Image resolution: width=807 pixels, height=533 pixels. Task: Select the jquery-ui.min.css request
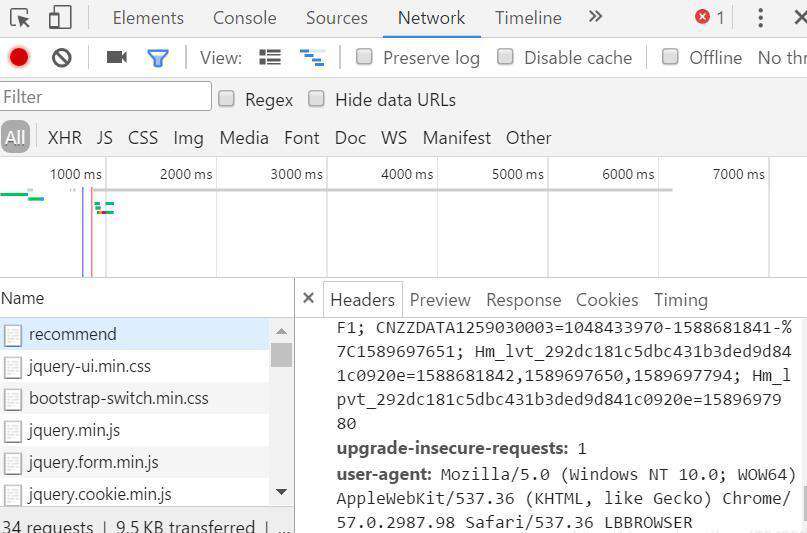tap(134, 366)
